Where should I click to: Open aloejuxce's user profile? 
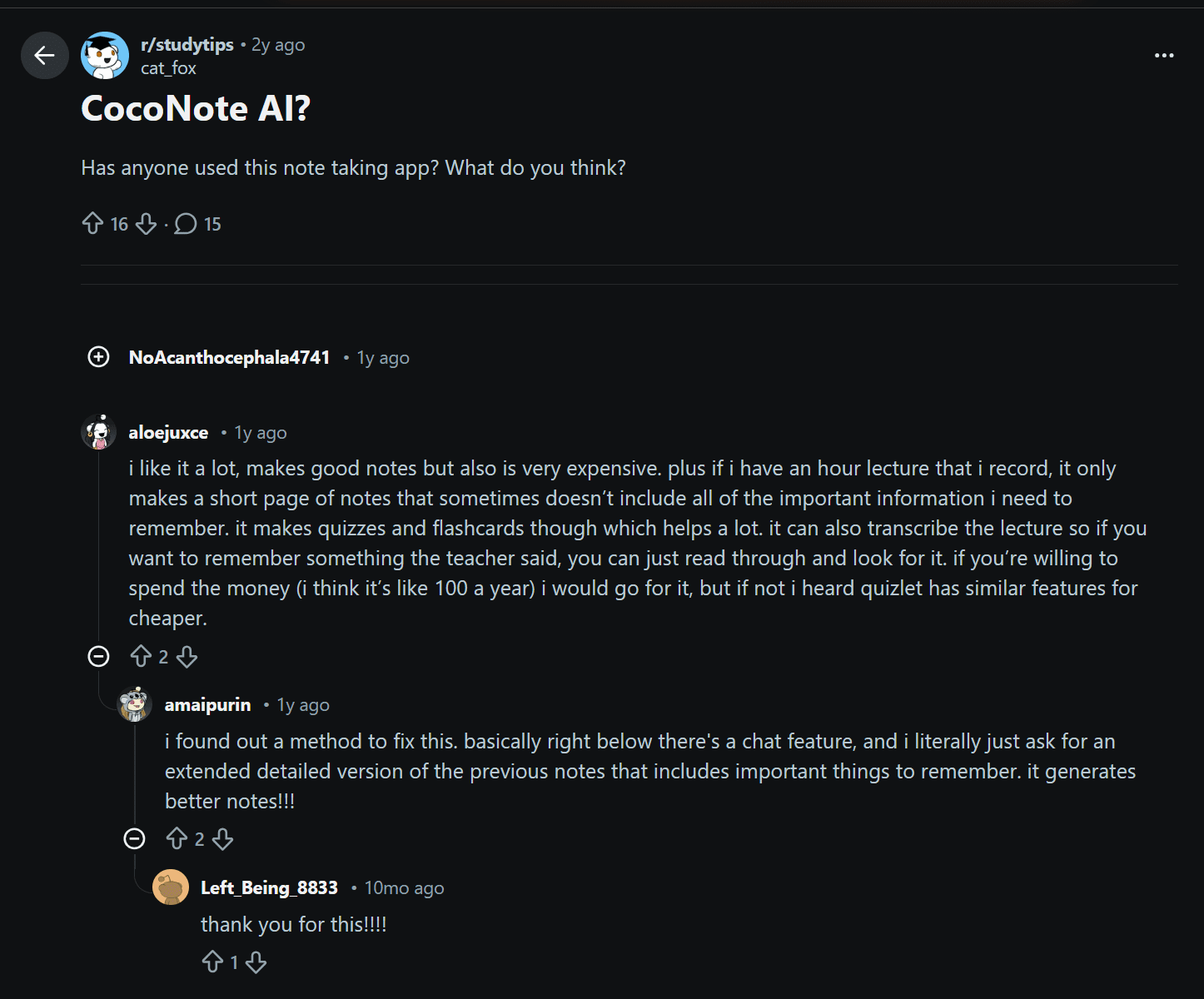click(x=167, y=432)
